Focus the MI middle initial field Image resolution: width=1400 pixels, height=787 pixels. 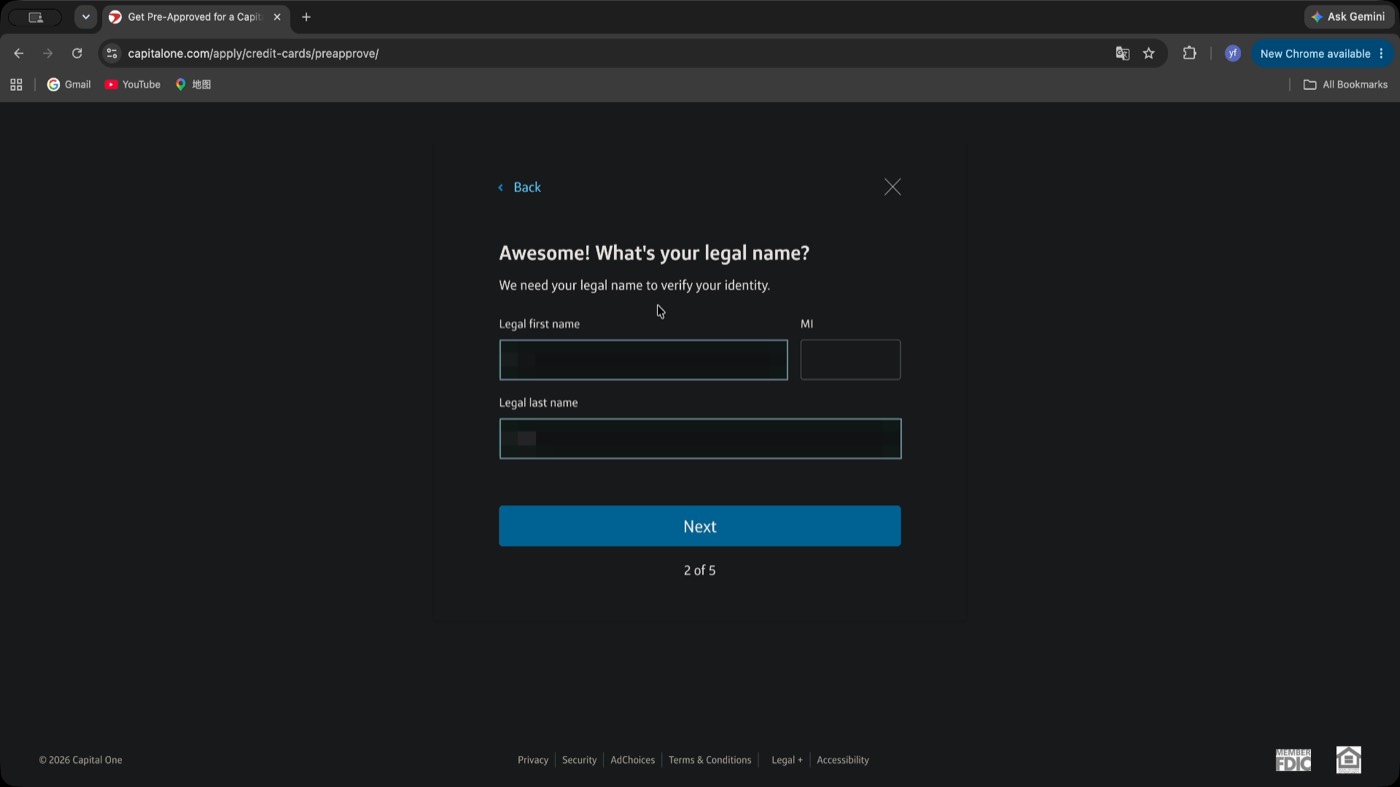[x=850, y=360]
